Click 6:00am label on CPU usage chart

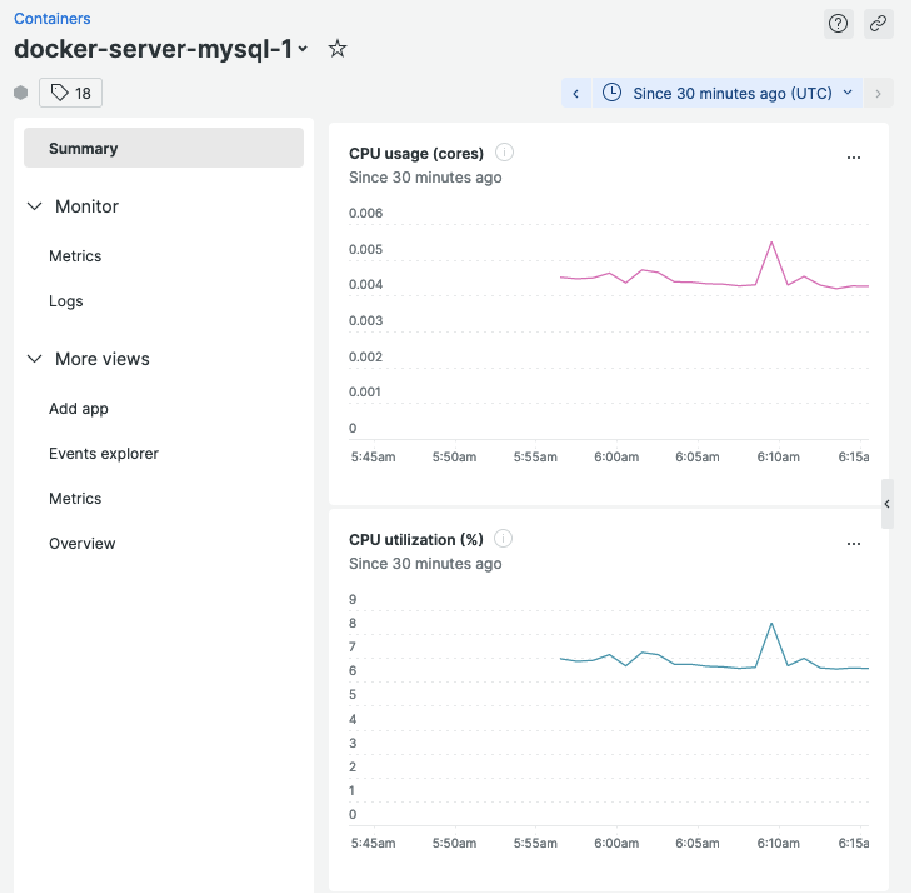[x=616, y=457]
